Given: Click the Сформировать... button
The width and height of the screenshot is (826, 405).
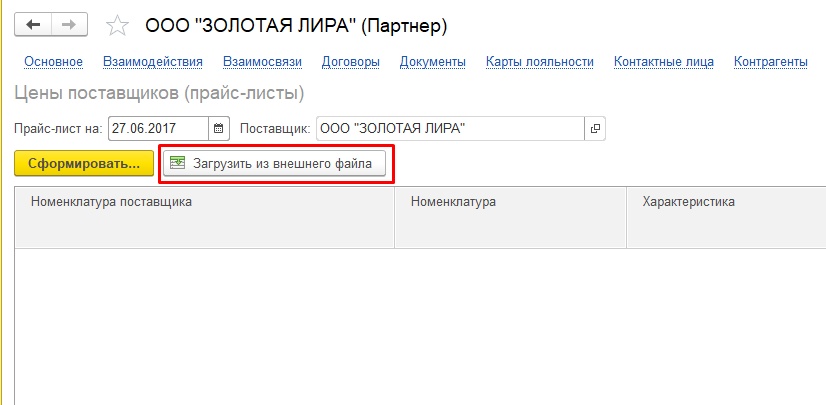Looking at the screenshot, I should (x=84, y=164).
